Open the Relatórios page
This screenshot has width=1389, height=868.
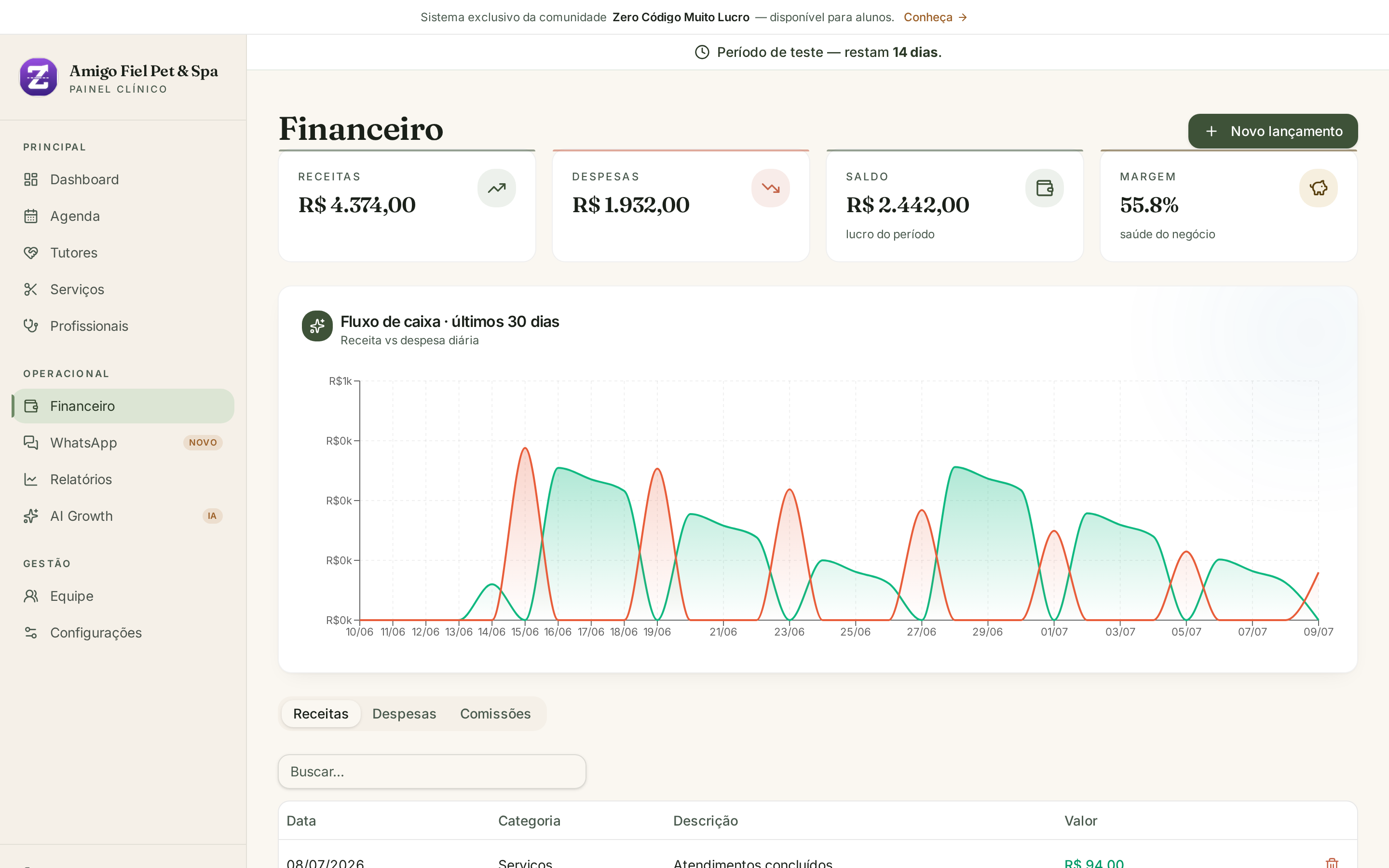pos(123,479)
